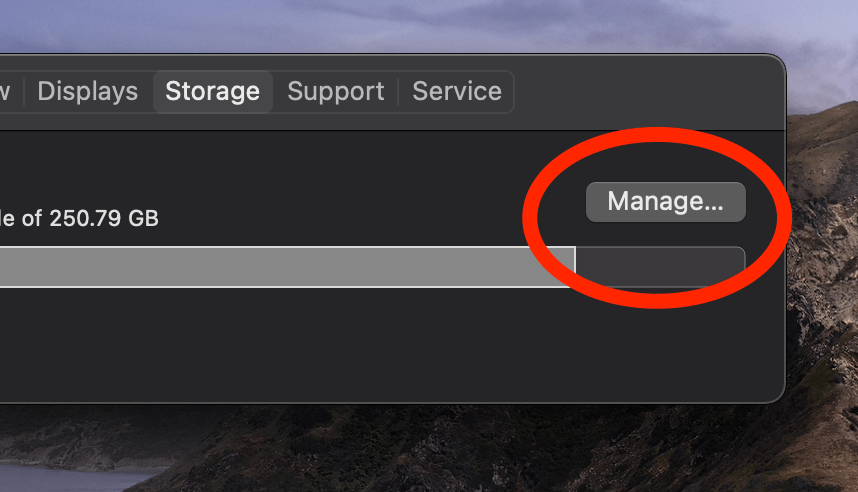Go to the Service tab

click(x=456, y=92)
